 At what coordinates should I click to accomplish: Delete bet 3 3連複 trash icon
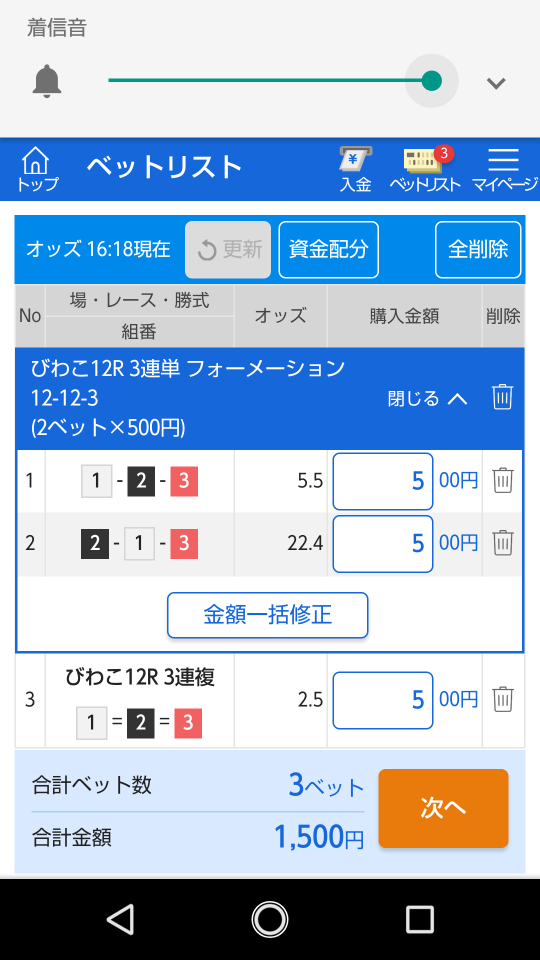click(x=503, y=699)
